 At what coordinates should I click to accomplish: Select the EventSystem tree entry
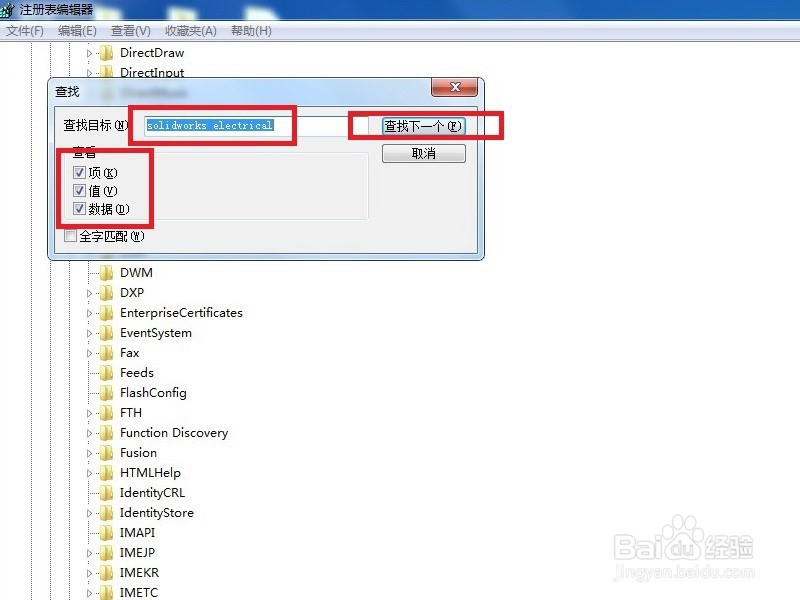(x=156, y=333)
